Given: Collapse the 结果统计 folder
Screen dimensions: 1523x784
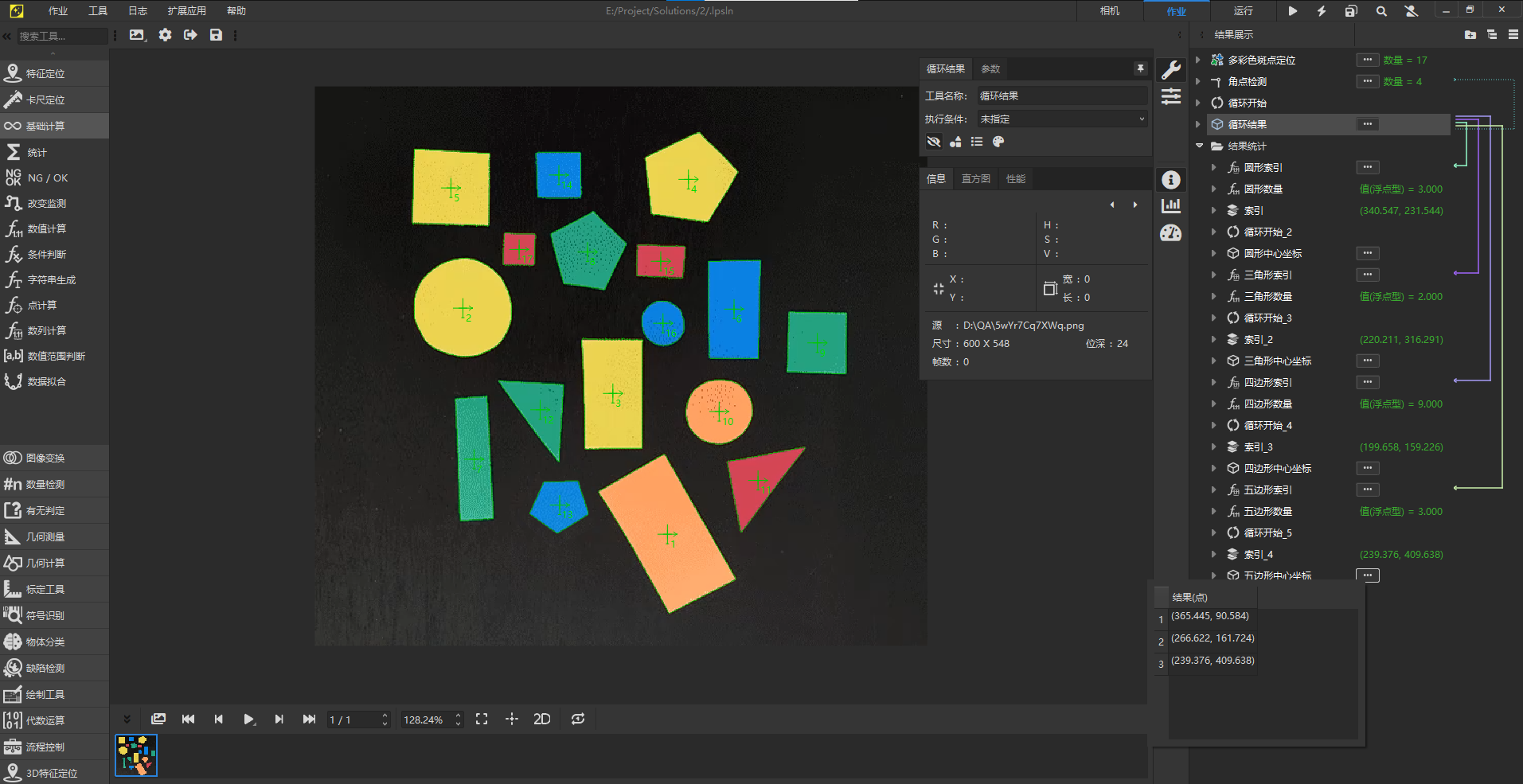Looking at the screenshot, I should (1199, 146).
